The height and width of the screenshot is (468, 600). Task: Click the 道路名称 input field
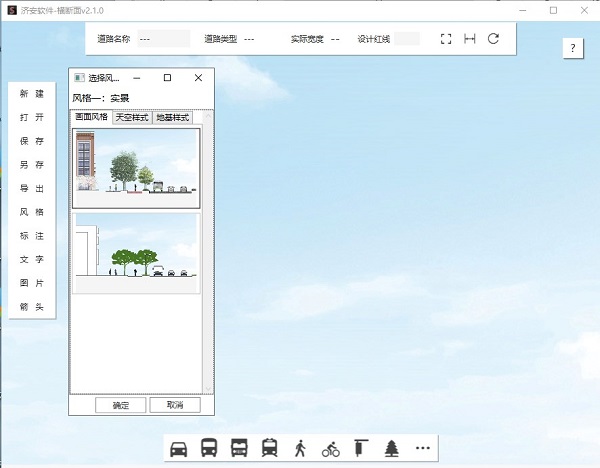(x=163, y=39)
